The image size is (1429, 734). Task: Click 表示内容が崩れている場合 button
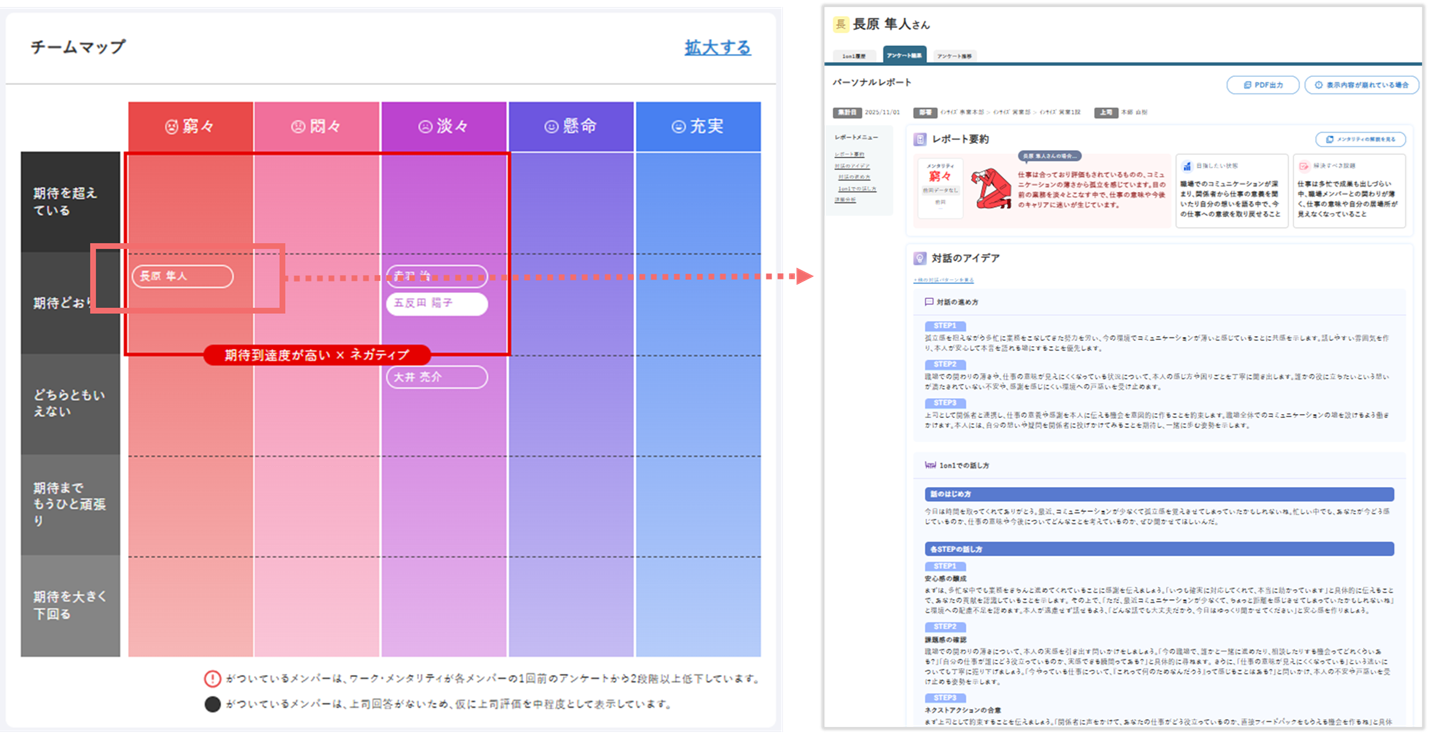[1361, 85]
